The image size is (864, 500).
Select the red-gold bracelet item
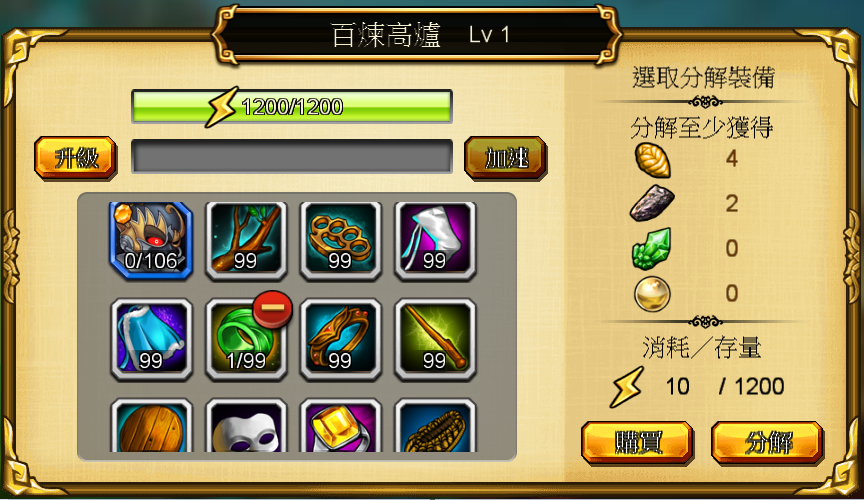[x=341, y=340]
